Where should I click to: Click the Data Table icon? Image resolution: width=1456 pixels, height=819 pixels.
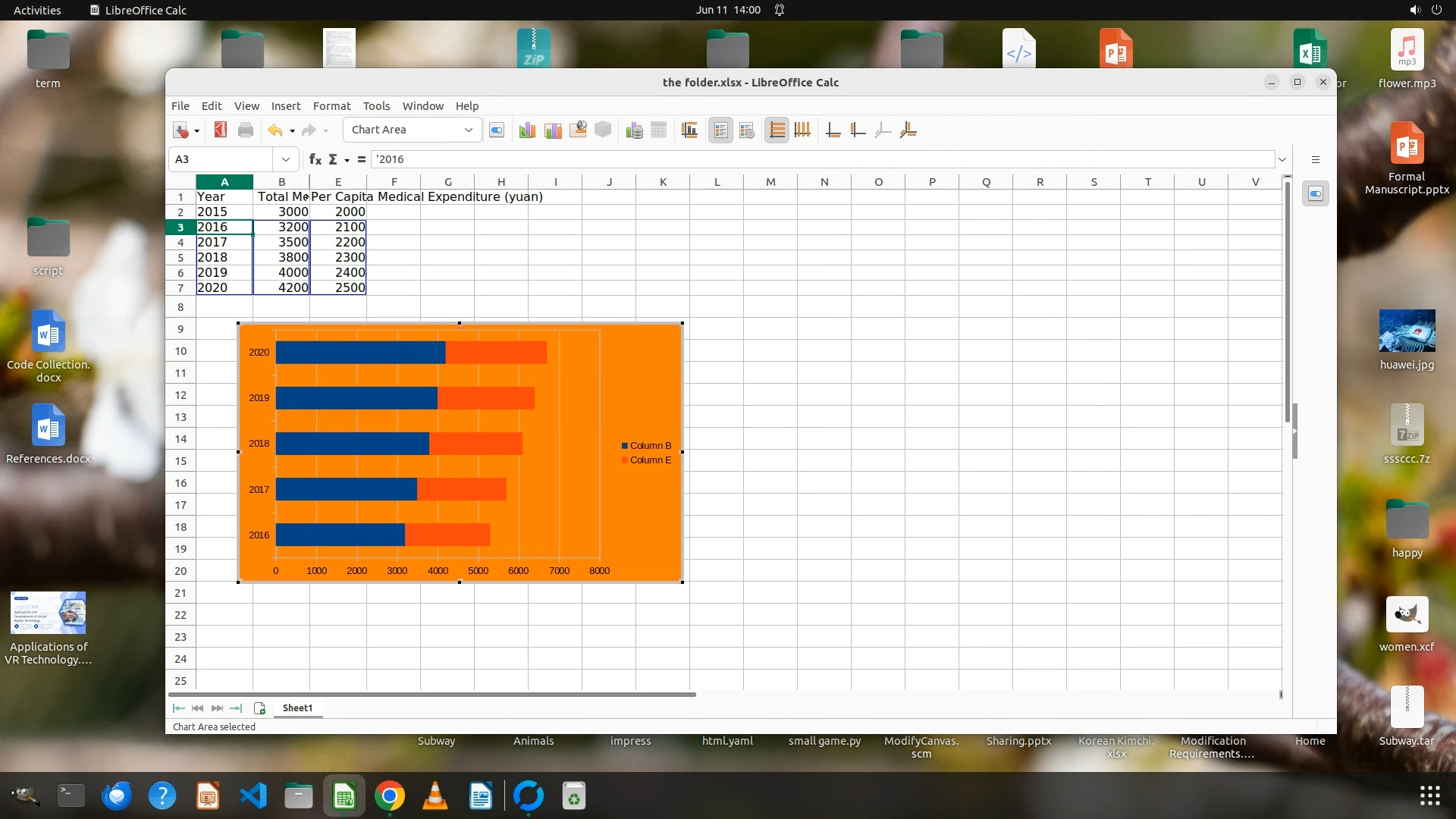coord(659,130)
